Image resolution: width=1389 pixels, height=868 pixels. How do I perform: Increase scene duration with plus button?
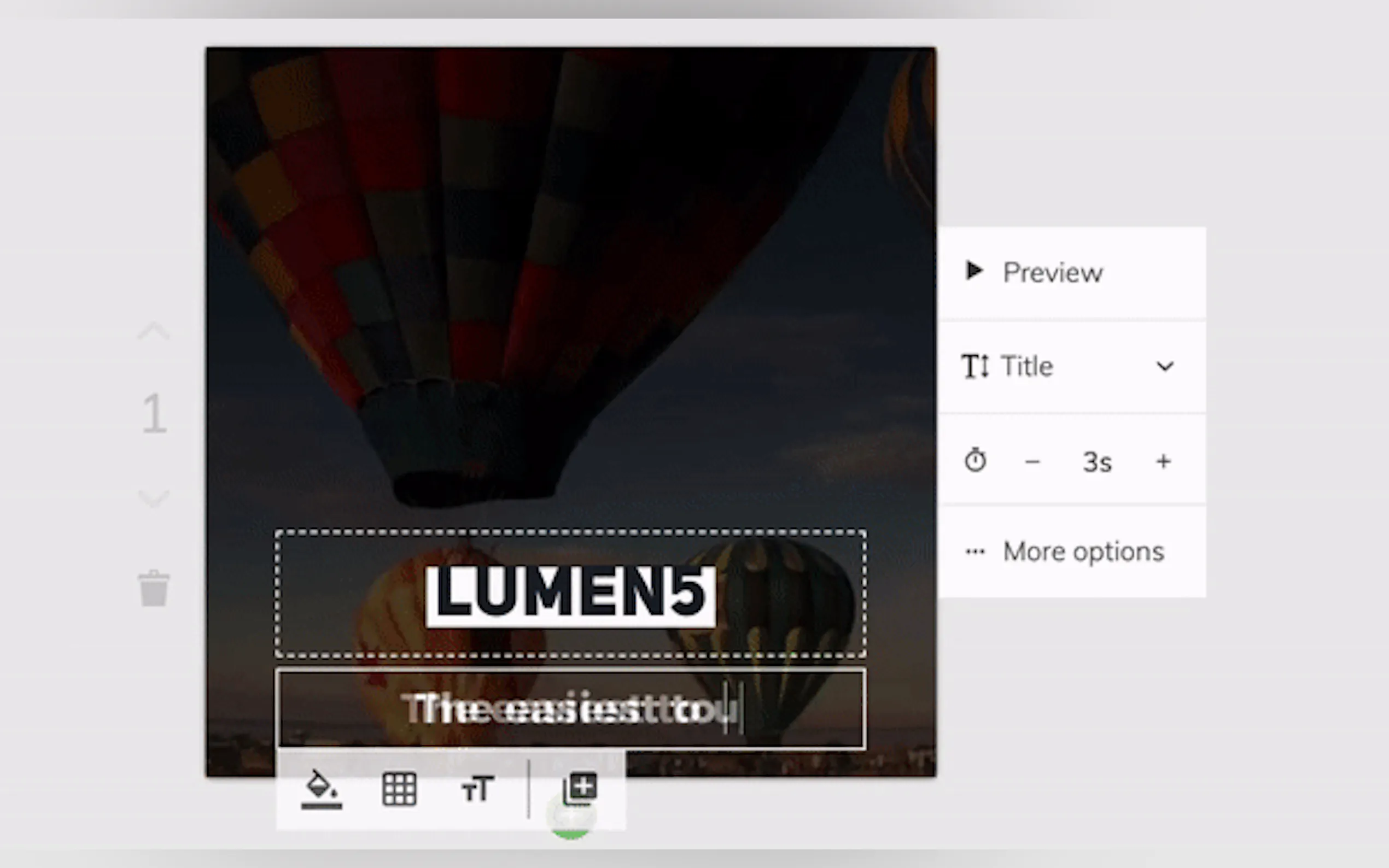tap(1163, 461)
